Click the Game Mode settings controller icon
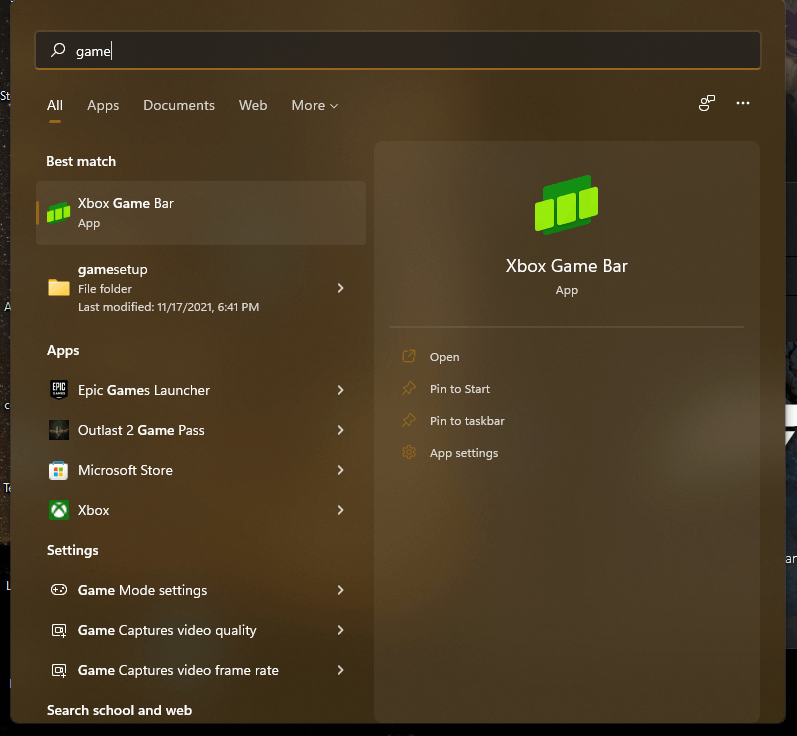Screen dimensions: 797x736 (59, 590)
